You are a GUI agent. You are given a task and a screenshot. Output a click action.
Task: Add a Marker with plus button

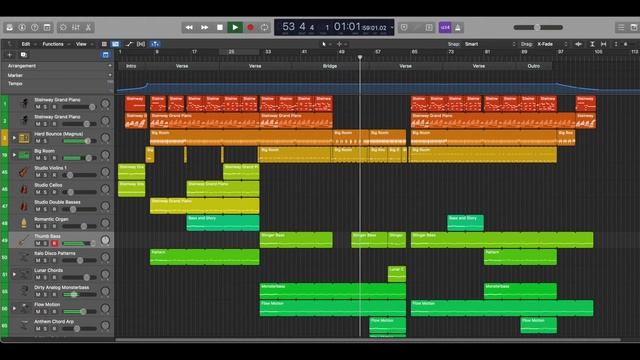[109, 75]
